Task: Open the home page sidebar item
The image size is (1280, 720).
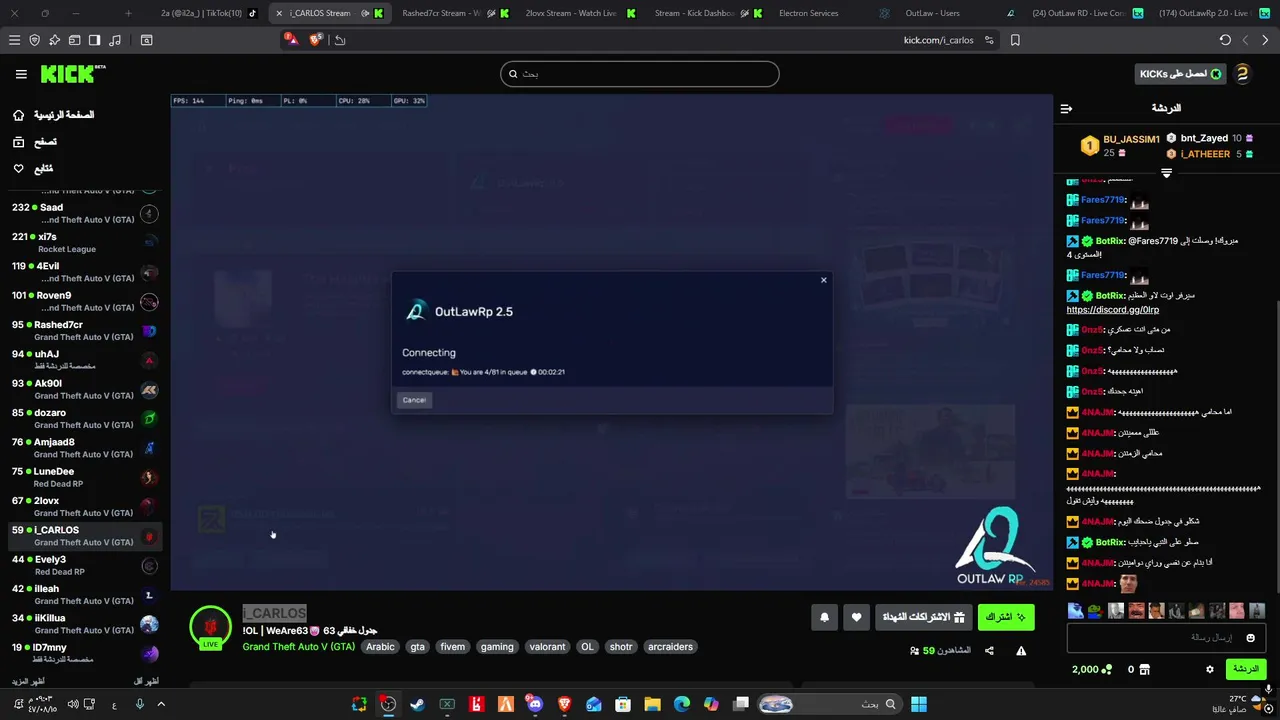Action: click(x=55, y=115)
